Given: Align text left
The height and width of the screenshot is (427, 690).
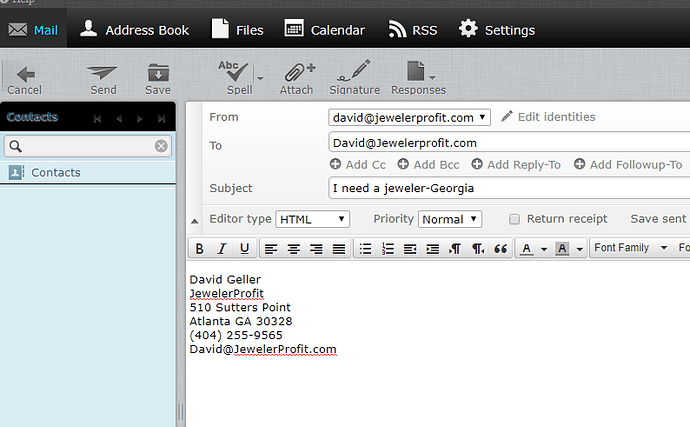Looking at the screenshot, I should [271, 249].
